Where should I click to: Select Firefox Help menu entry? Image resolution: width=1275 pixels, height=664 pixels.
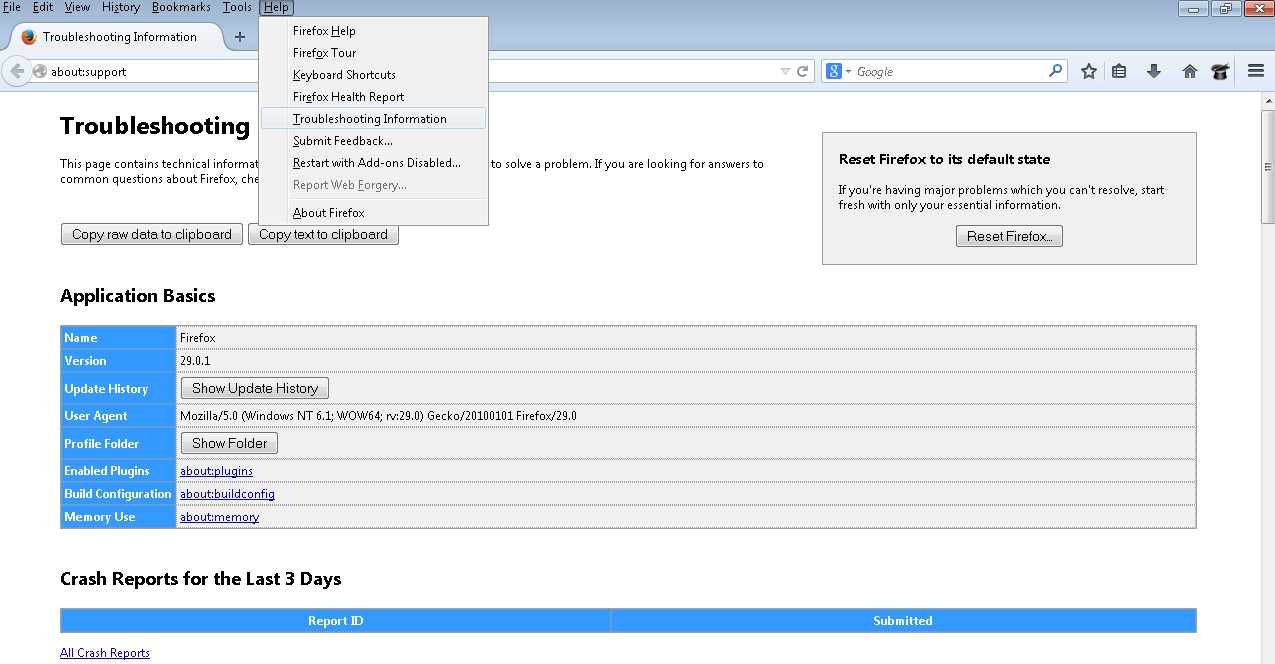pos(373,31)
